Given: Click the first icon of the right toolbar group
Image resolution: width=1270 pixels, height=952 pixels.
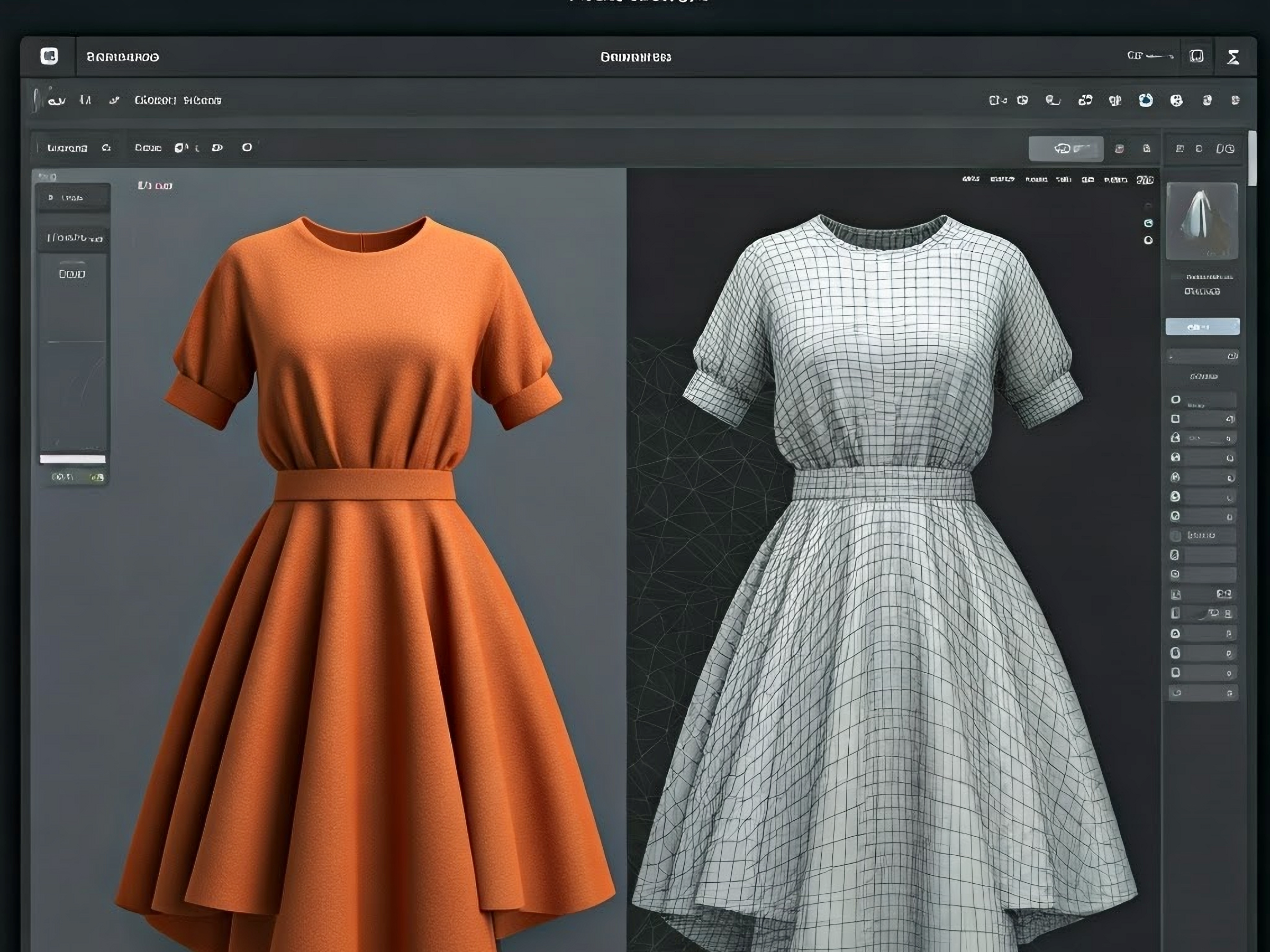Looking at the screenshot, I should tap(997, 100).
